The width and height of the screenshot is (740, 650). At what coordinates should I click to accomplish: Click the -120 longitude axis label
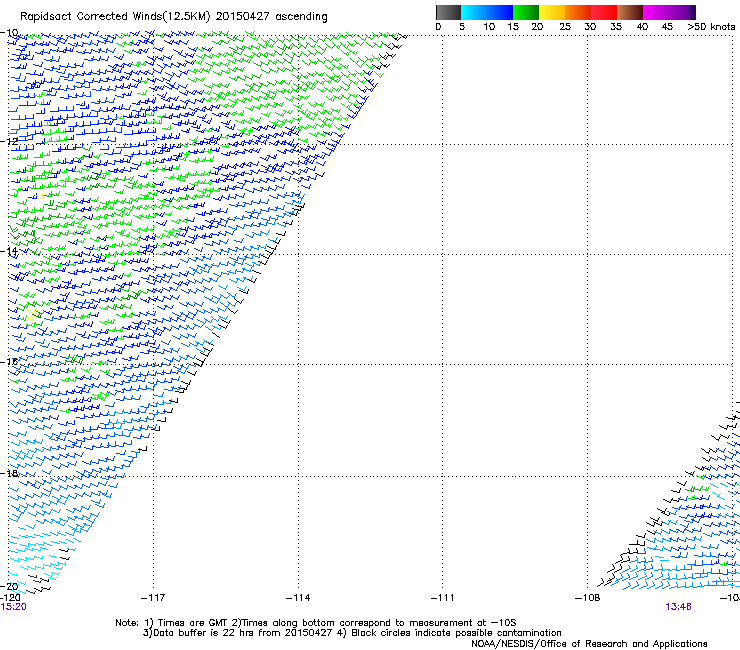click(x=10, y=598)
